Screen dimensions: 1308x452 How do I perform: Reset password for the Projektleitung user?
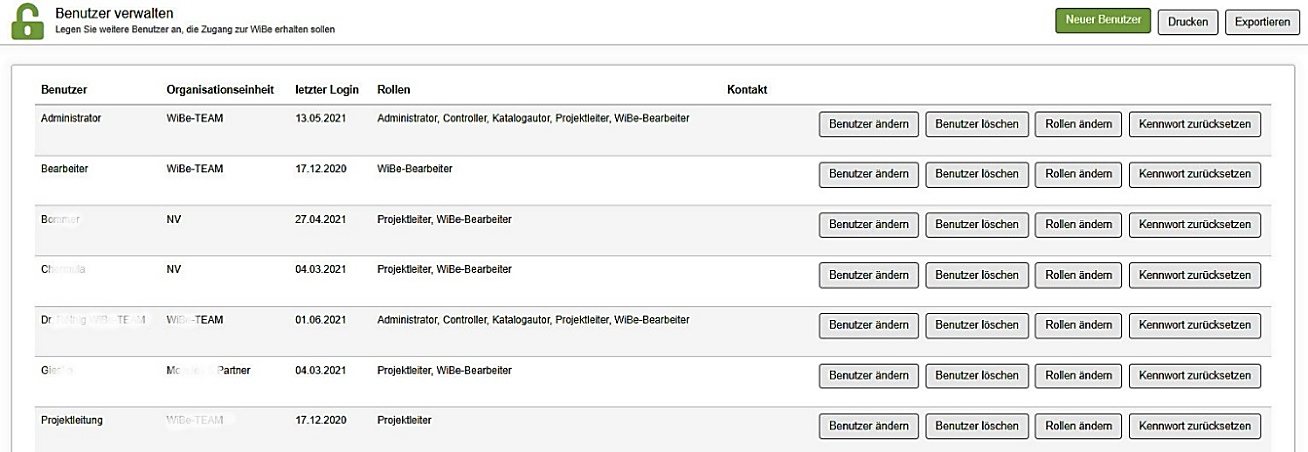[x=1194, y=426]
